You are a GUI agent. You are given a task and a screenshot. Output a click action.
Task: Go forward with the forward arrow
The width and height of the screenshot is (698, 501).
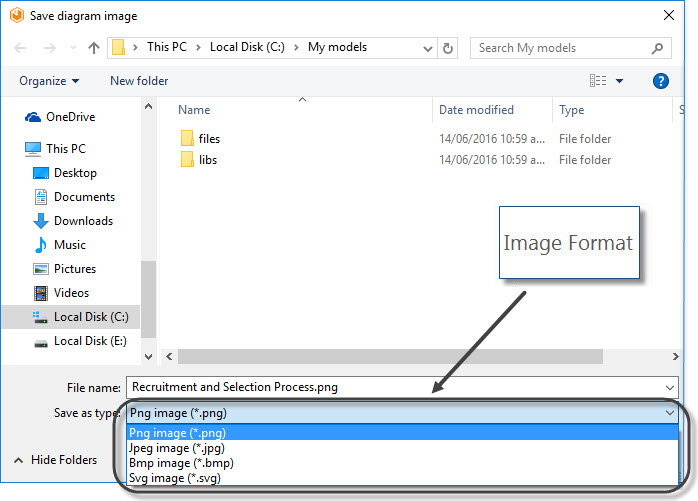(x=49, y=48)
